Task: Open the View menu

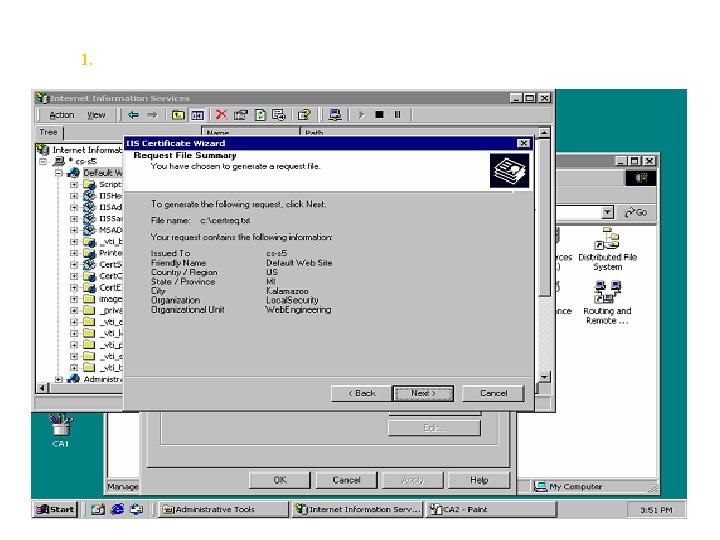Action: 96,115
